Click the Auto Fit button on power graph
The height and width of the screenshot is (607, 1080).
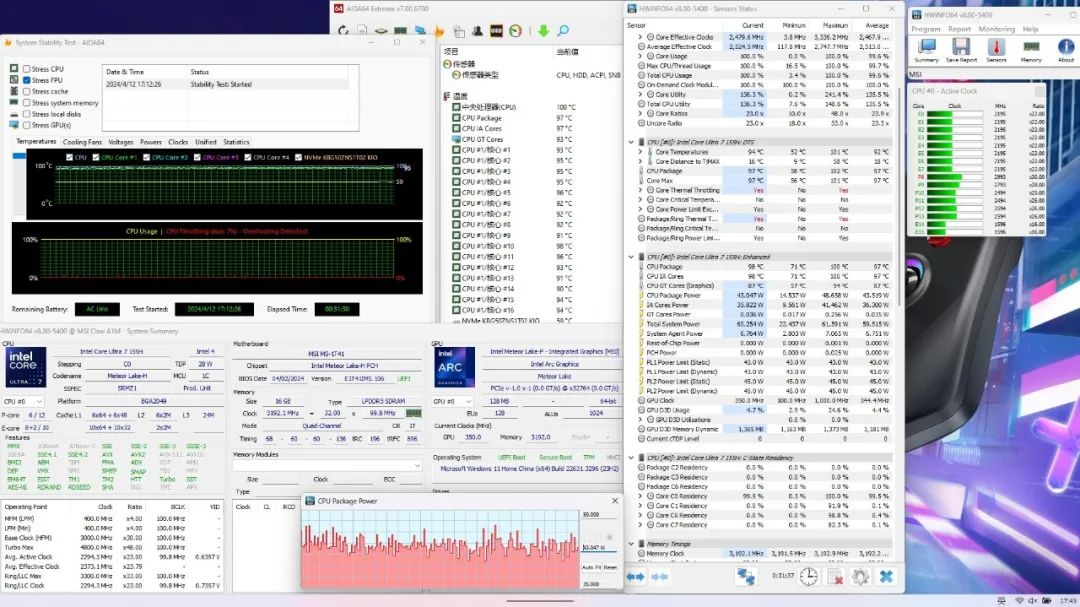click(x=593, y=567)
